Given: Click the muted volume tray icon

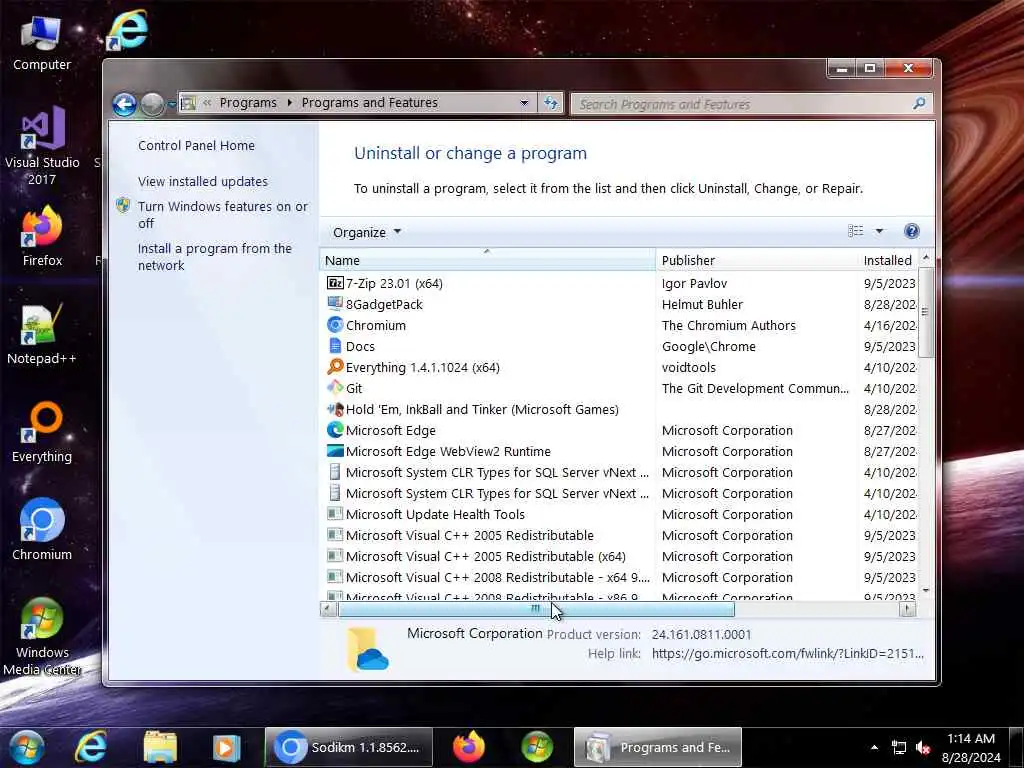Looking at the screenshot, I should pyautogui.click(x=923, y=748).
